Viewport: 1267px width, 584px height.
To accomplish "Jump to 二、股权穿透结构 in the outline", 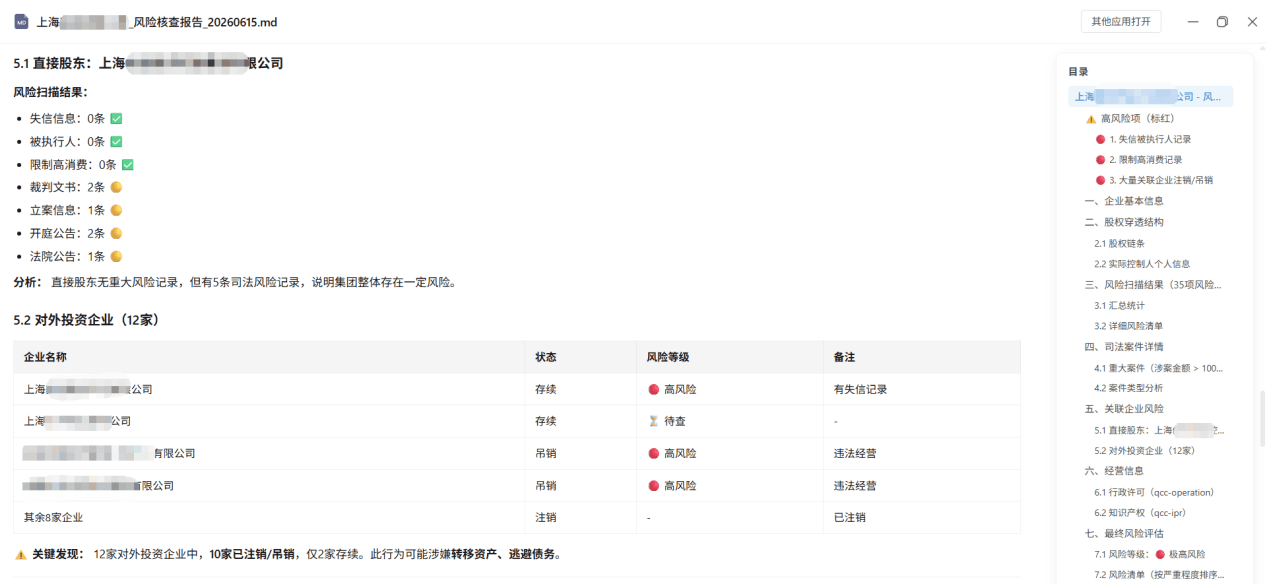I will pos(1124,222).
